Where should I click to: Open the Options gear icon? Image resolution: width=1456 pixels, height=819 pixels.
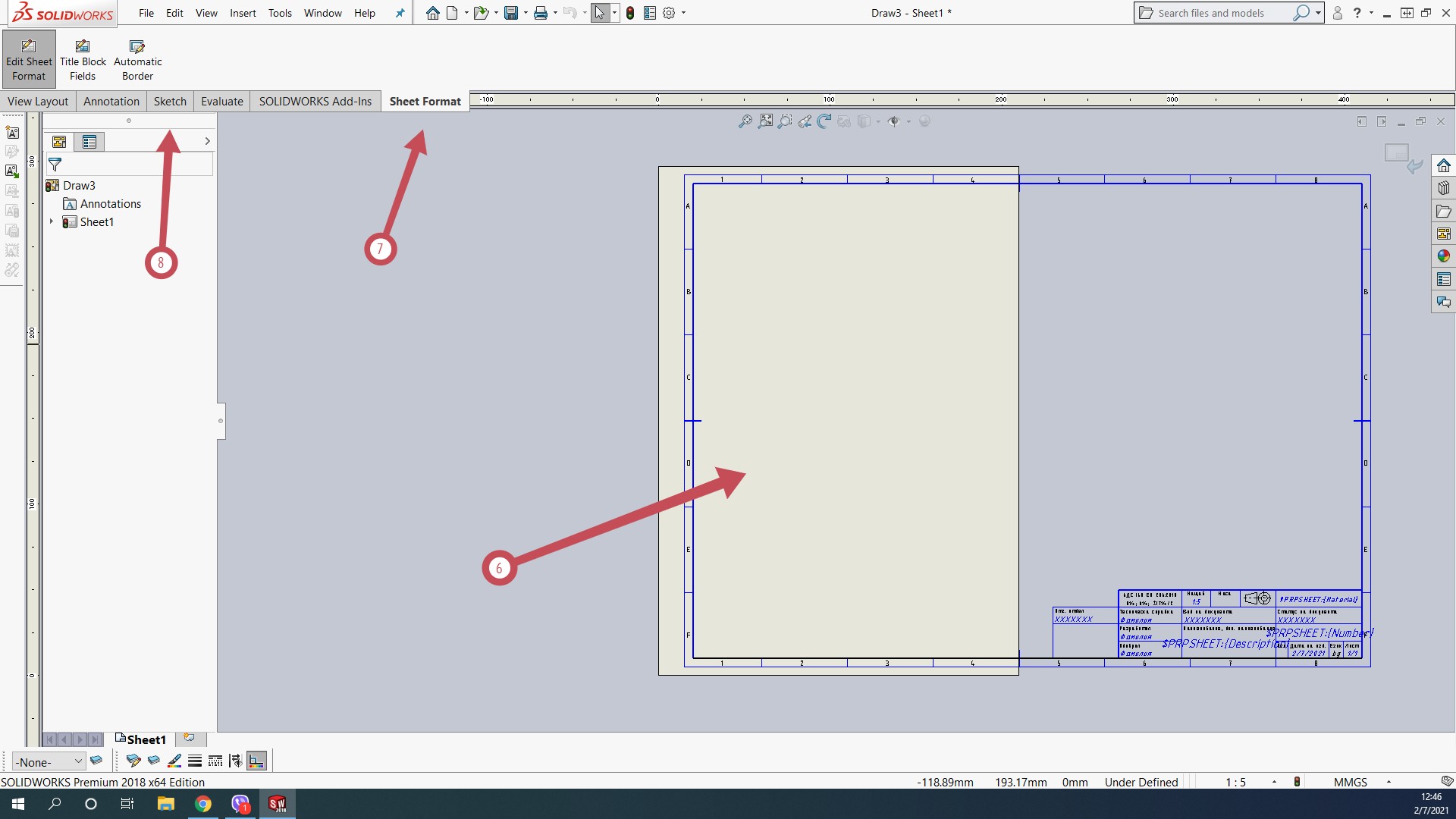[x=669, y=13]
